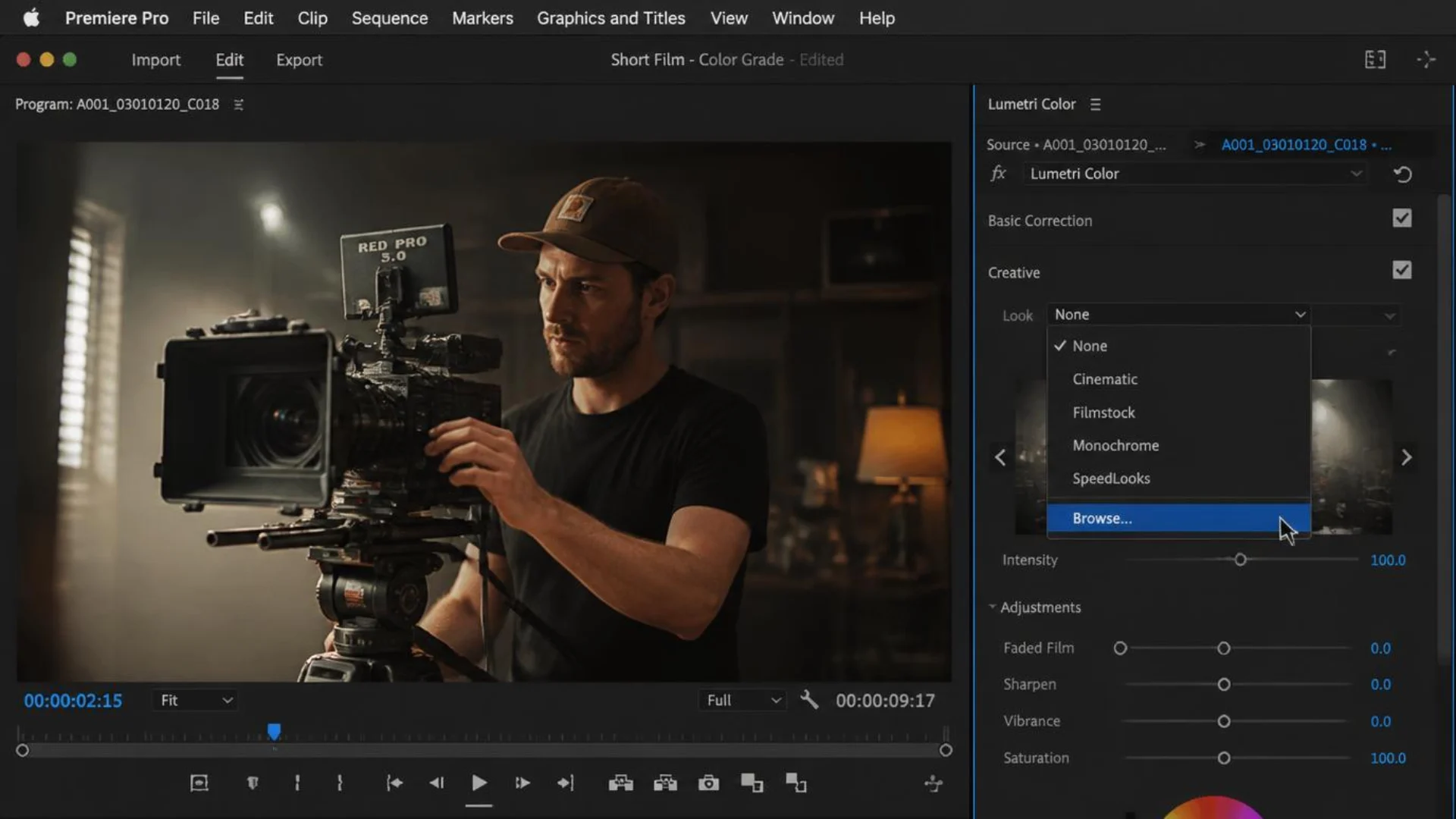
Task: Open the Window menu
Action: click(802, 17)
